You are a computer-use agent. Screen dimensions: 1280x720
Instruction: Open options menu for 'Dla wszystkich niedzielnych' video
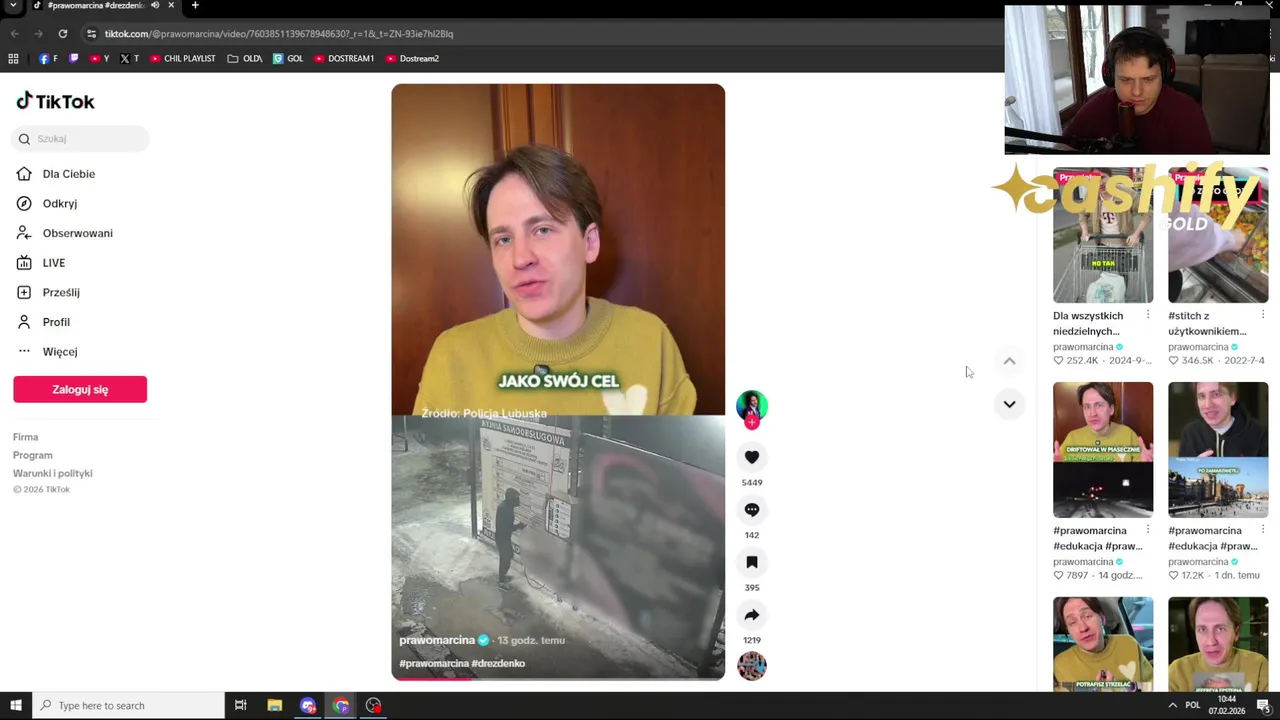pos(1148,315)
